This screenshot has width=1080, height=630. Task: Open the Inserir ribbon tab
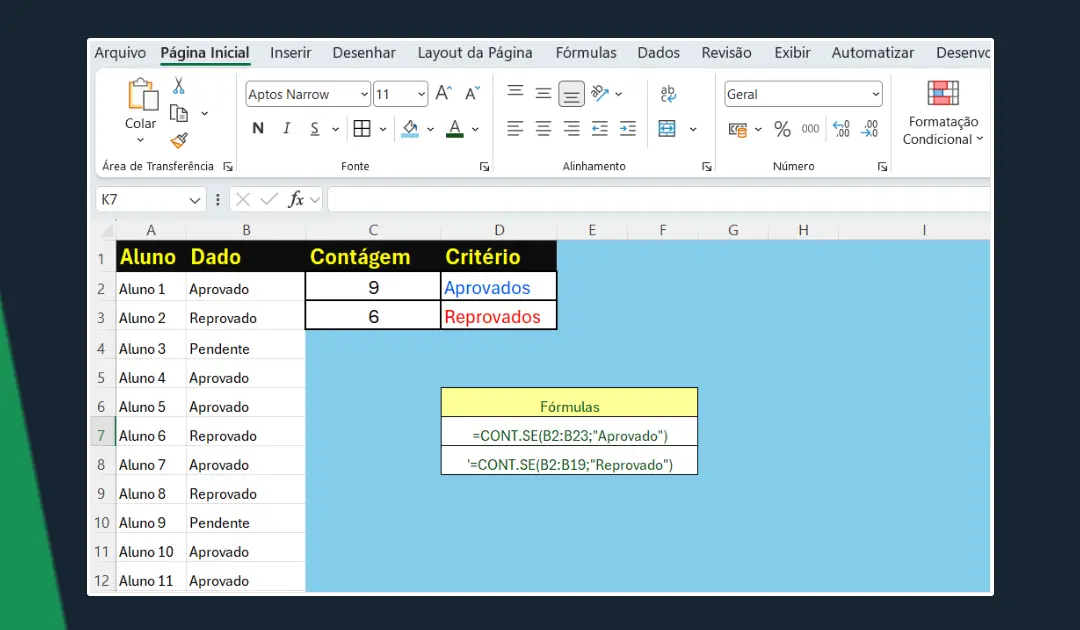click(x=290, y=53)
